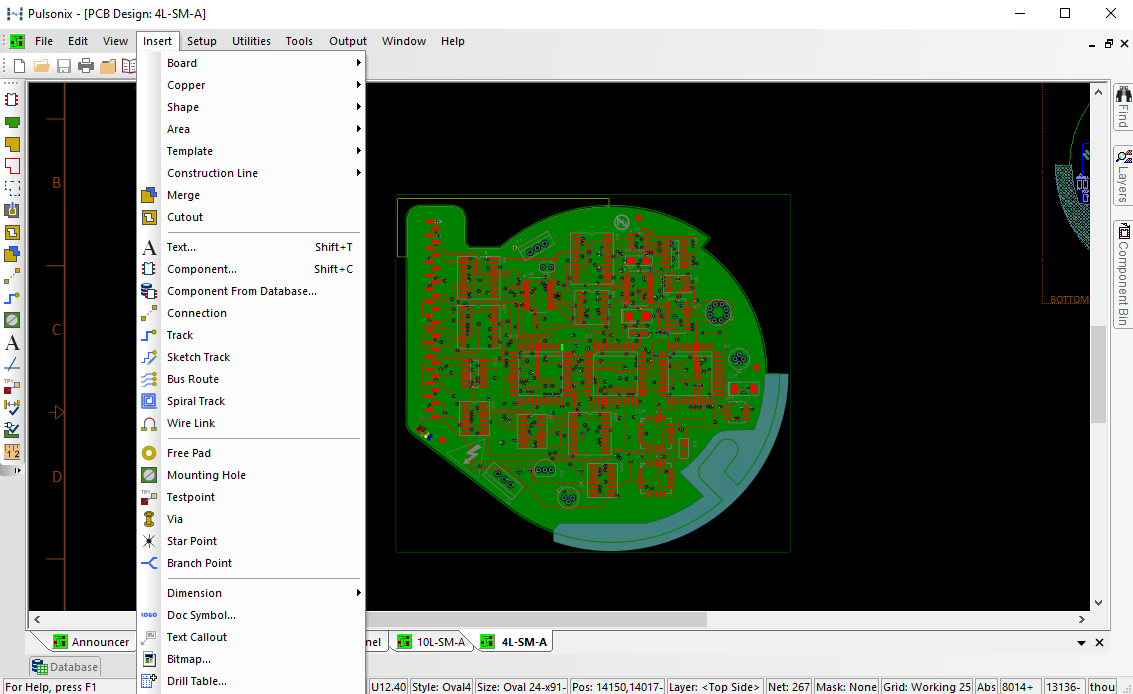Select the Insert Component tool in left toolbar

(x=12, y=100)
